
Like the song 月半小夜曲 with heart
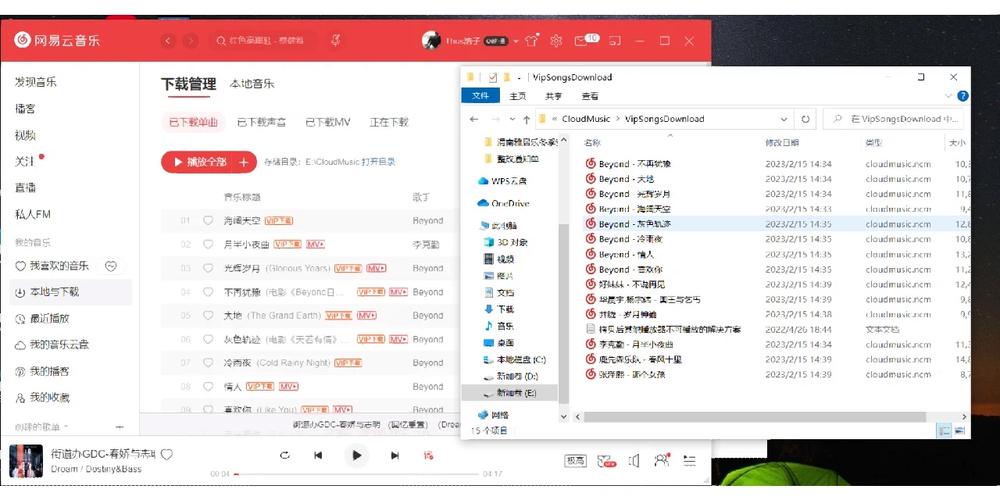[208, 244]
